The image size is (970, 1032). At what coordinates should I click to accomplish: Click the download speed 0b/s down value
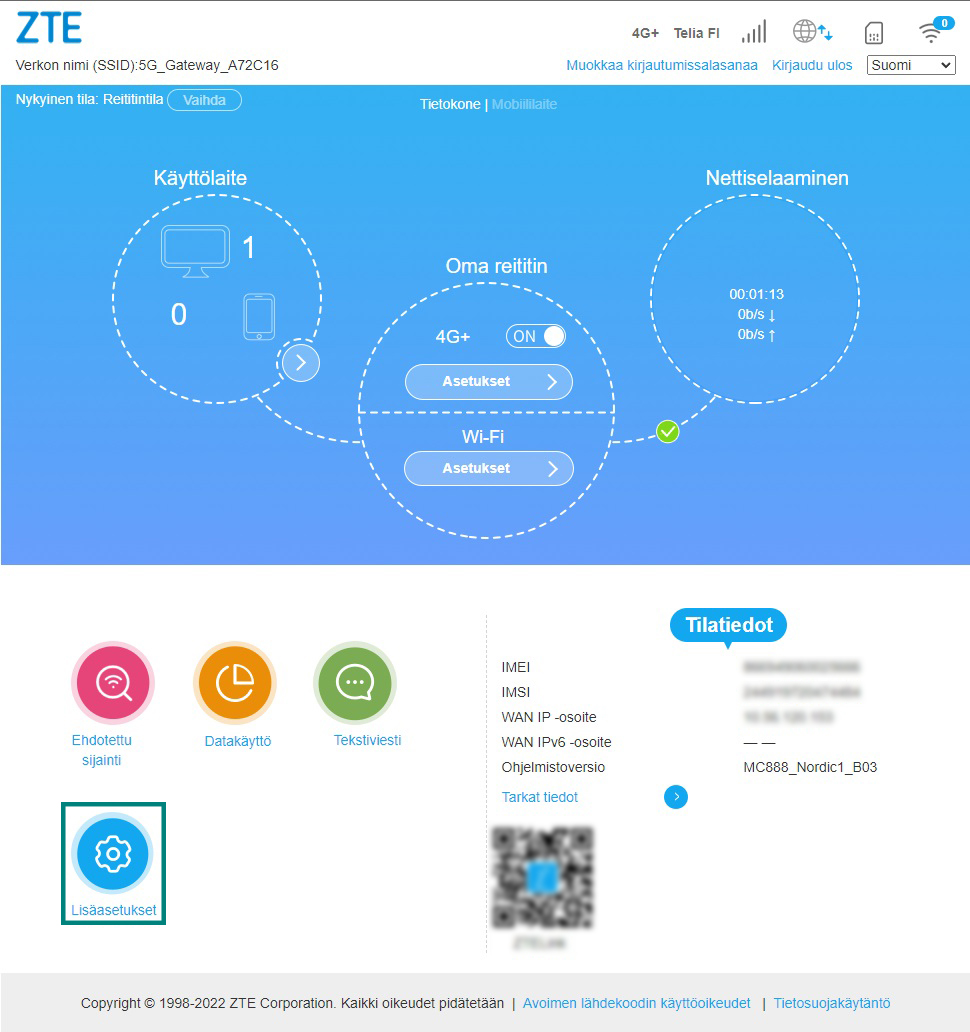756,315
